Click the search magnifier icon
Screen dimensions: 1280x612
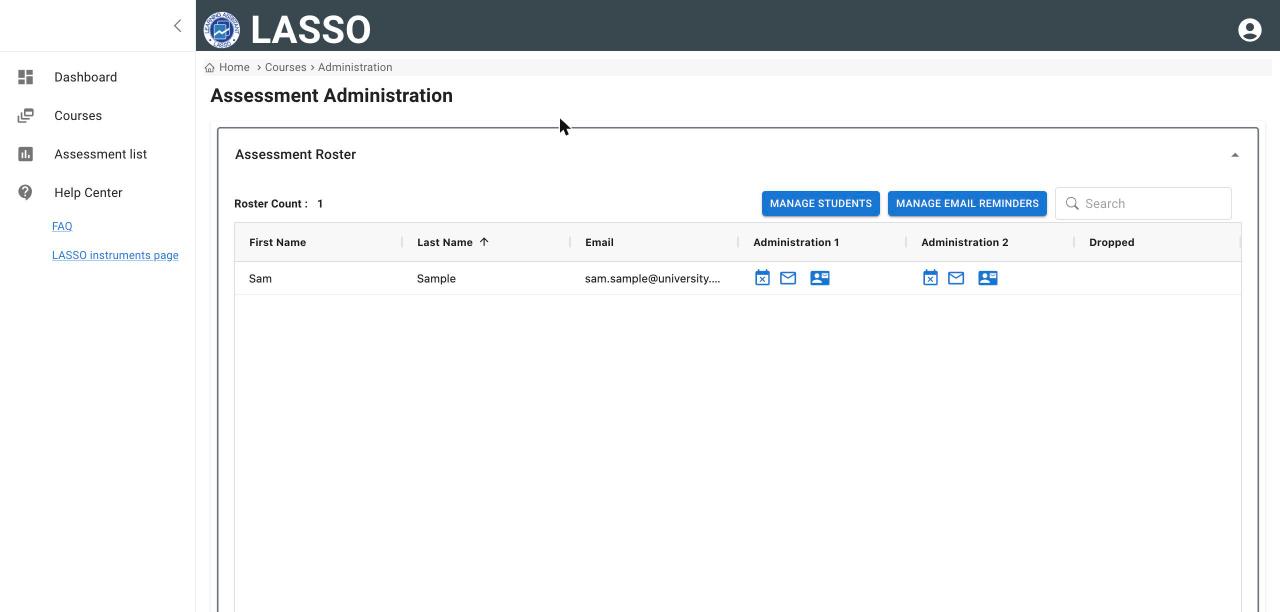coord(1072,204)
